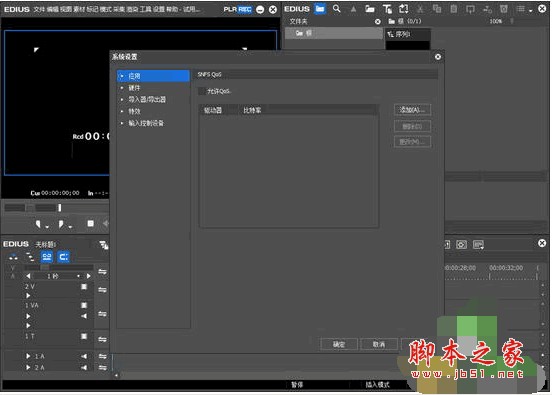Click the paste clipboard icon in bin toolbar

click(x=454, y=9)
